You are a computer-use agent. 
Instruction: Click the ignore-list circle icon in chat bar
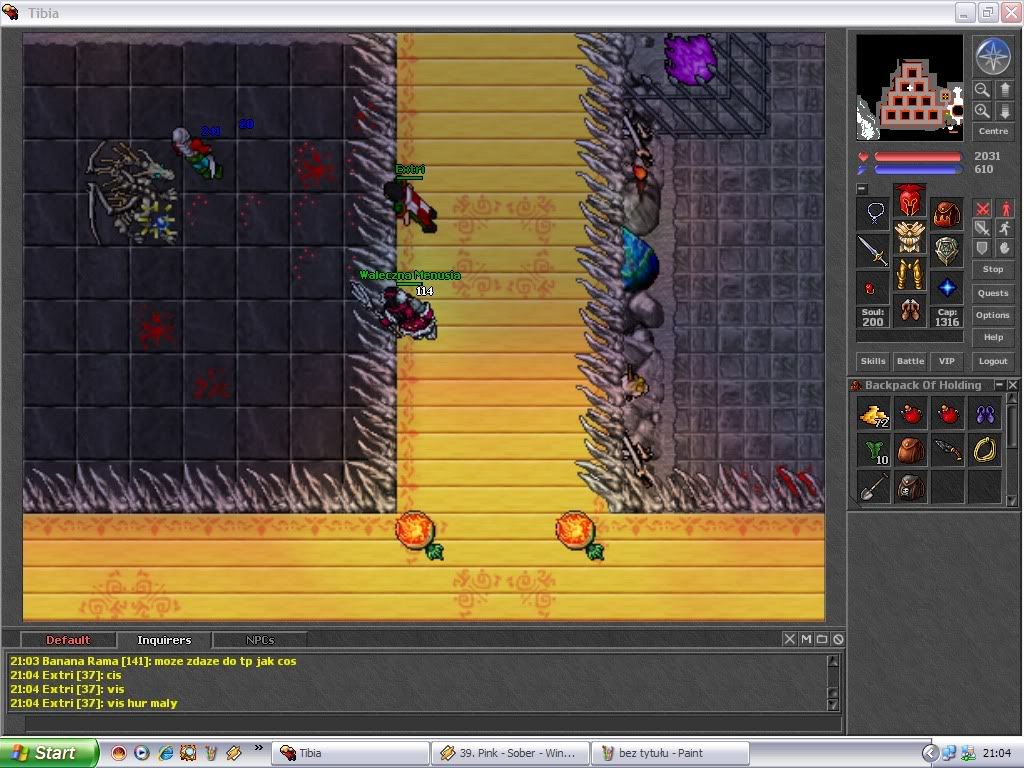pos(839,639)
